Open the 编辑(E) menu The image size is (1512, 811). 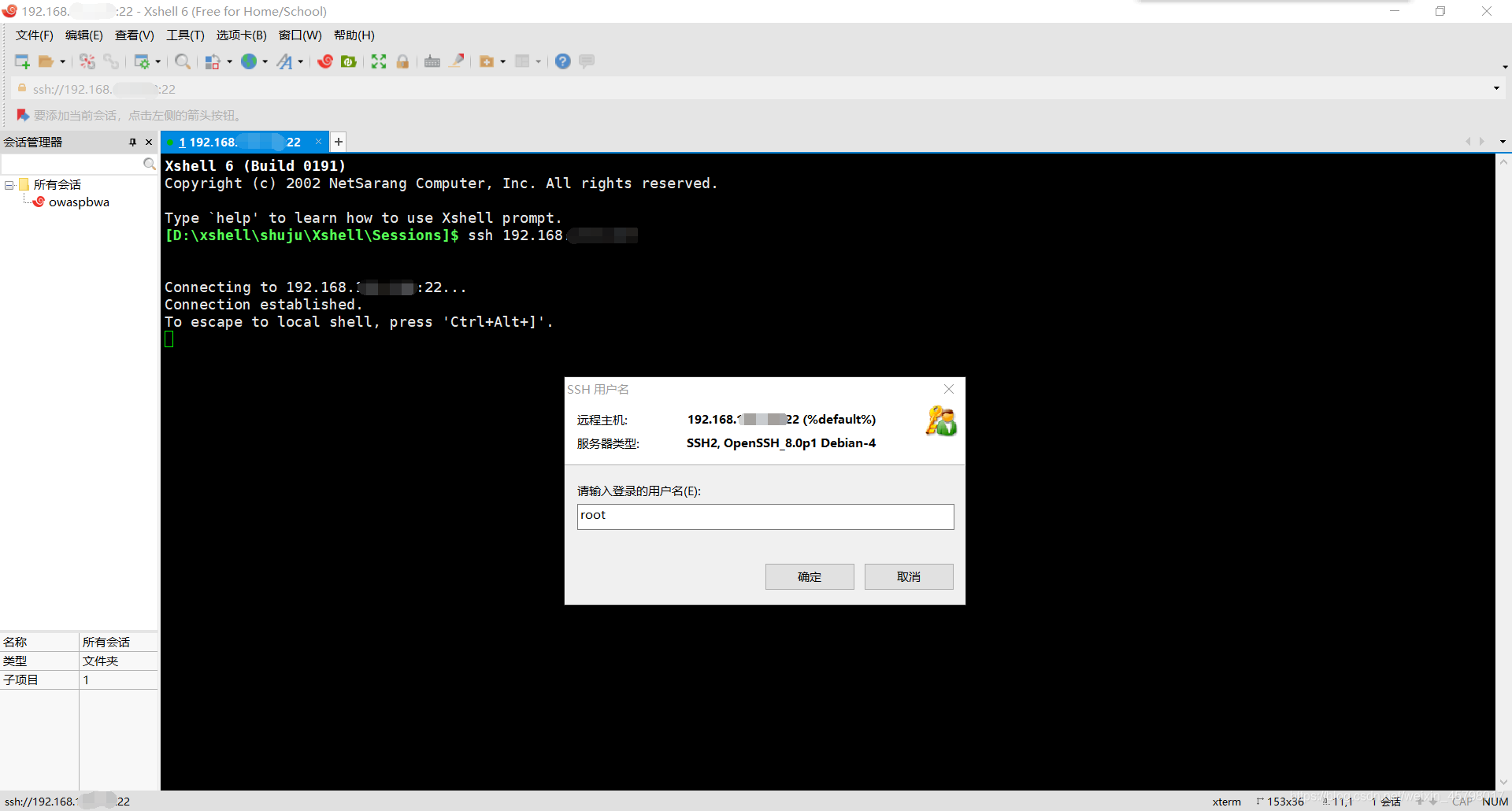click(84, 35)
